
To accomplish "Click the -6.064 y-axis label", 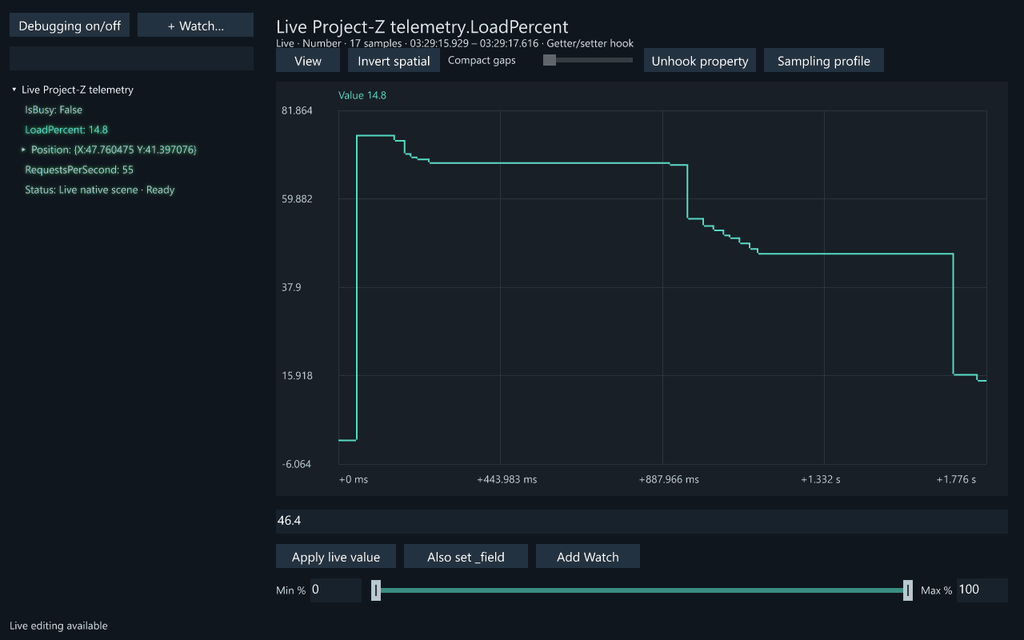I will click(296, 464).
